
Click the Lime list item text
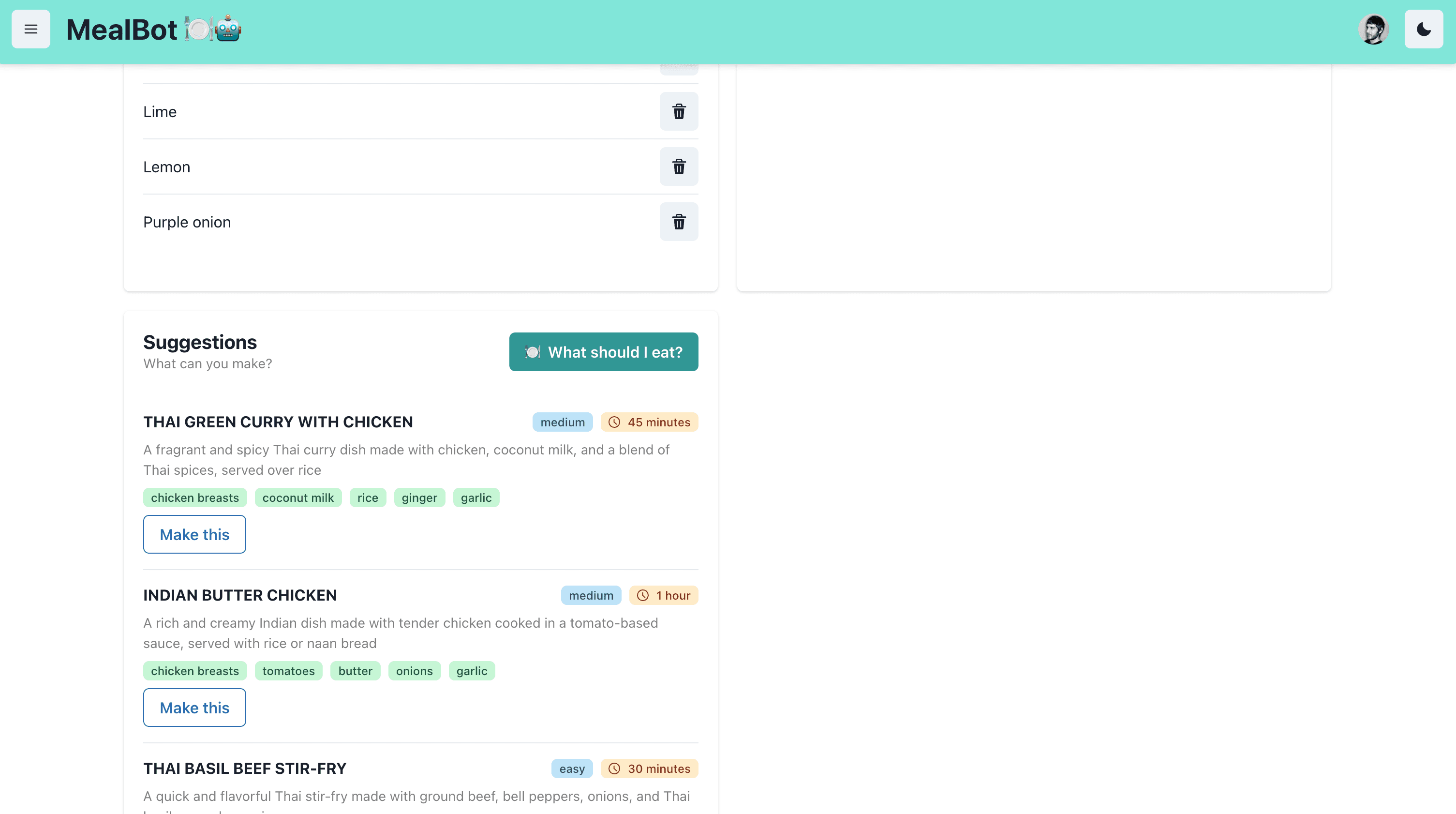160,112
